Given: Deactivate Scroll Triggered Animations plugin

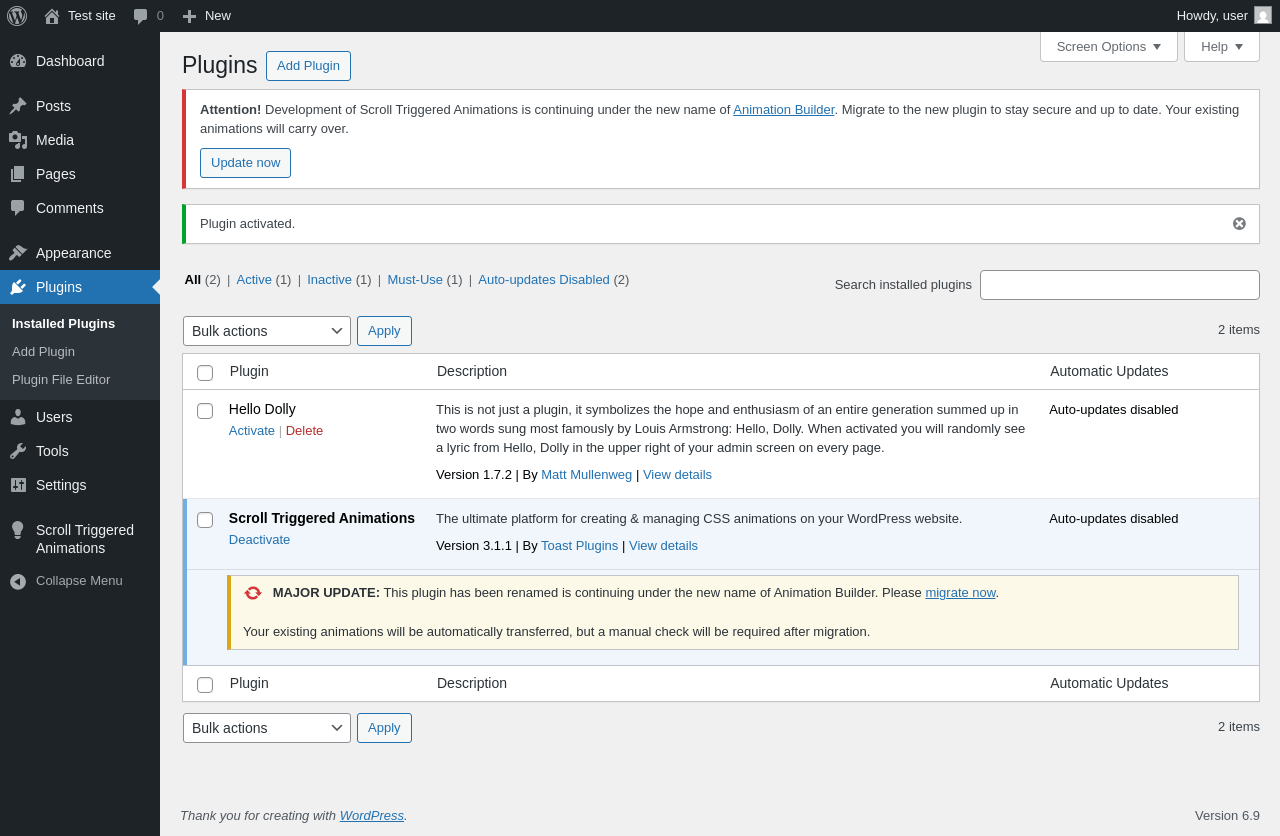Looking at the screenshot, I should pos(259,540).
